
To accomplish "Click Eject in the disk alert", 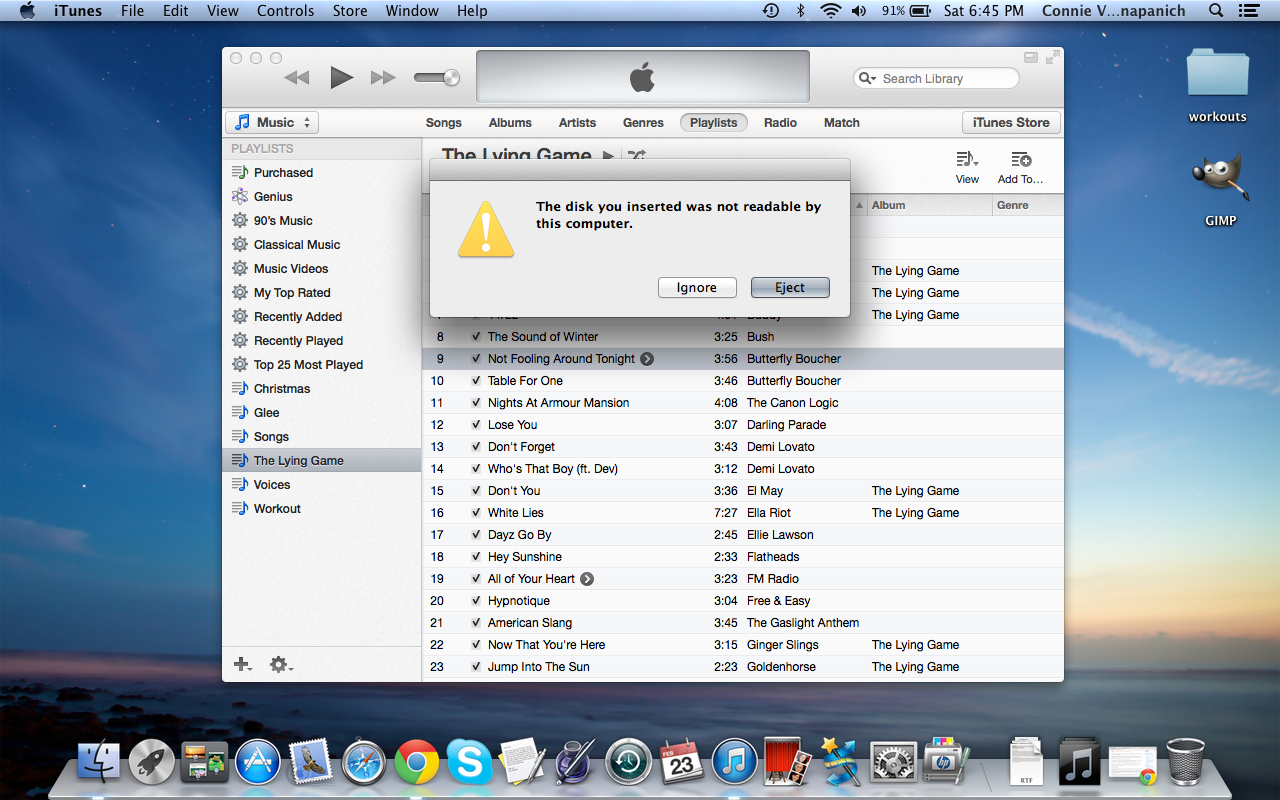I will click(x=790, y=288).
